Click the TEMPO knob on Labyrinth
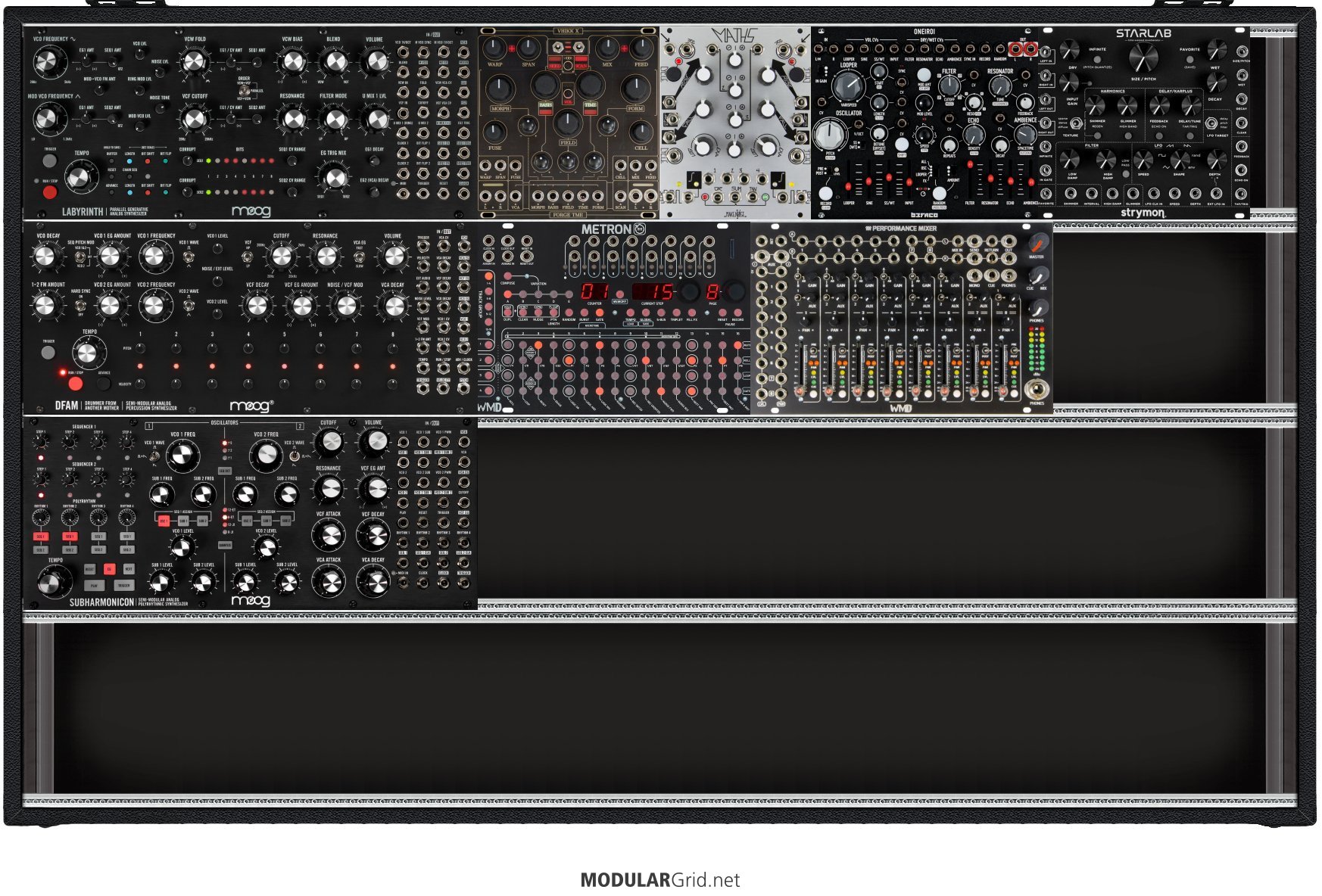 80,176
